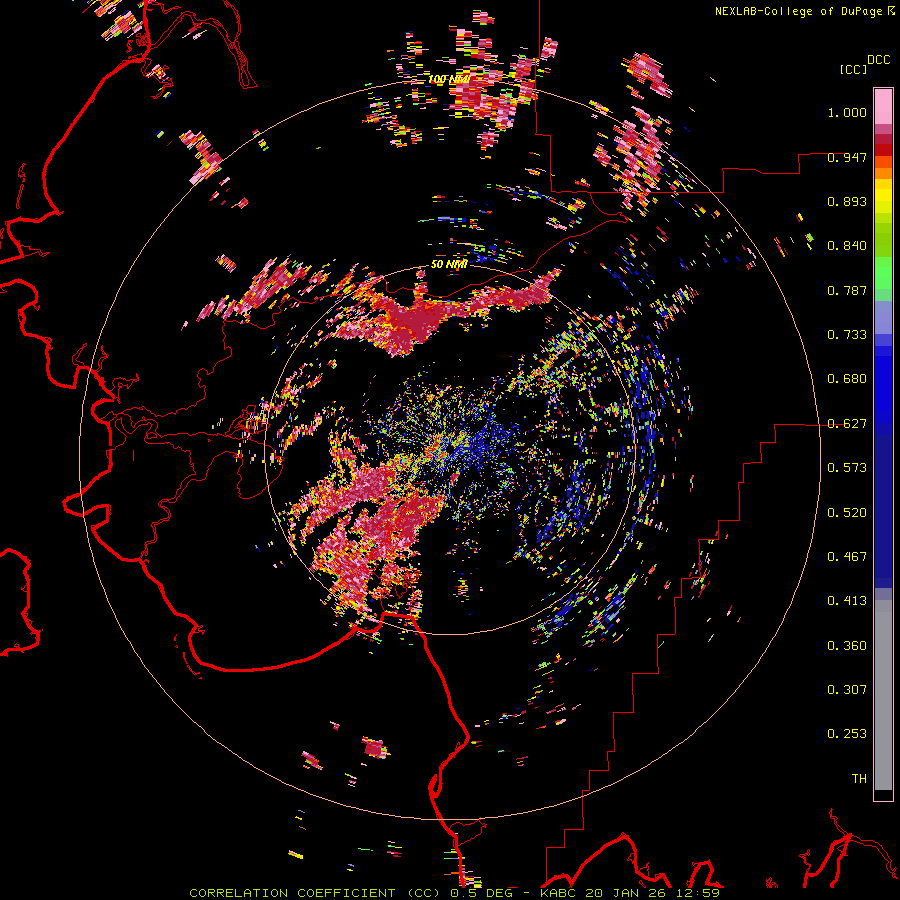900x900 pixels.
Task: Pick the light pink color bar segment
Action: [883, 106]
